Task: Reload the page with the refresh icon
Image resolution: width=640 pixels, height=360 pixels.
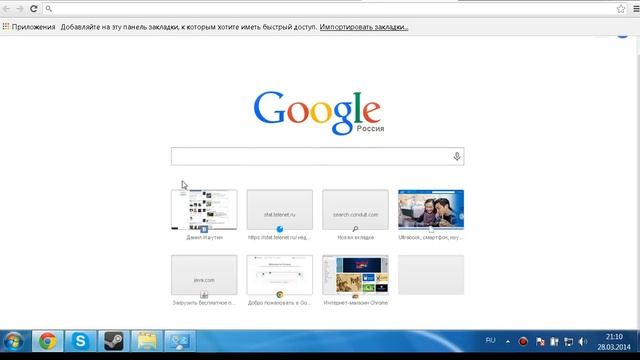Action: click(33, 9)
